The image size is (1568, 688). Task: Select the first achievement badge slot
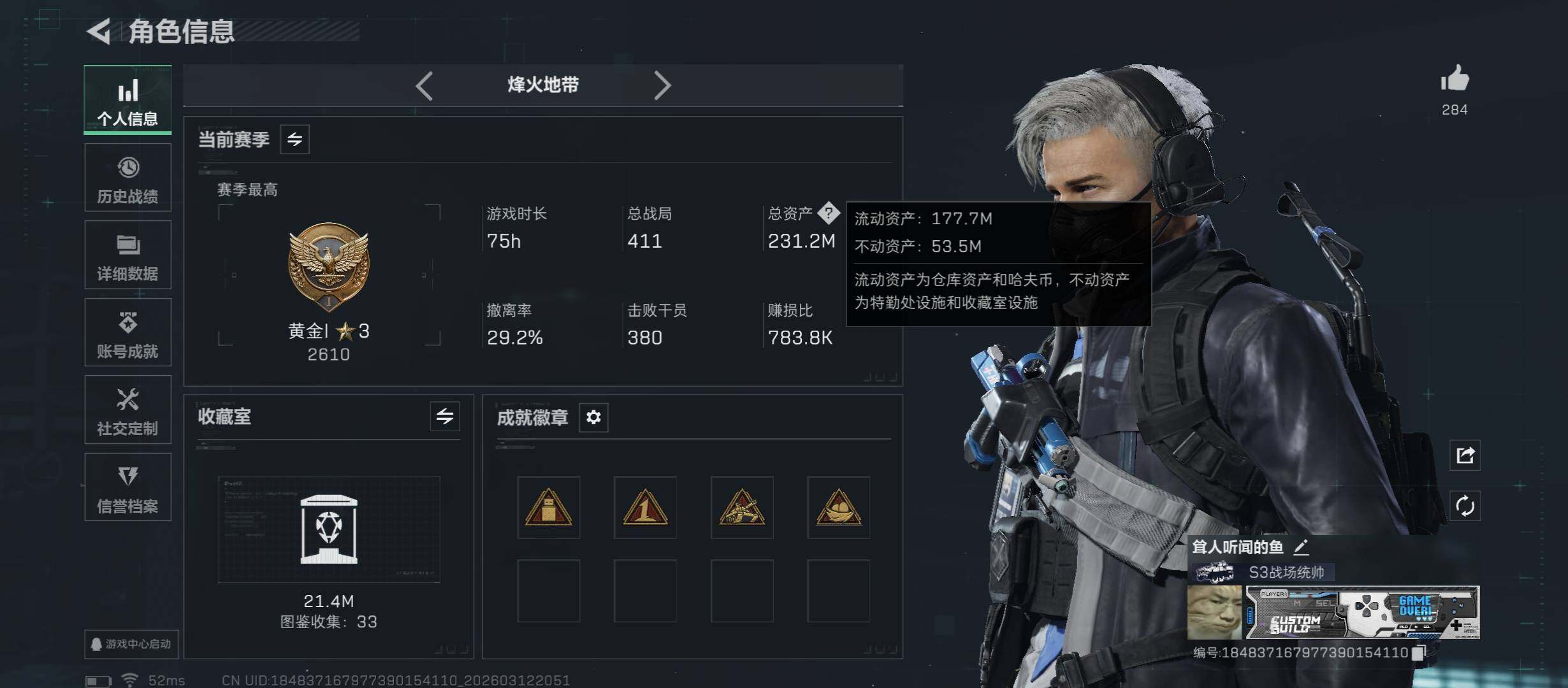pos(548,508)
